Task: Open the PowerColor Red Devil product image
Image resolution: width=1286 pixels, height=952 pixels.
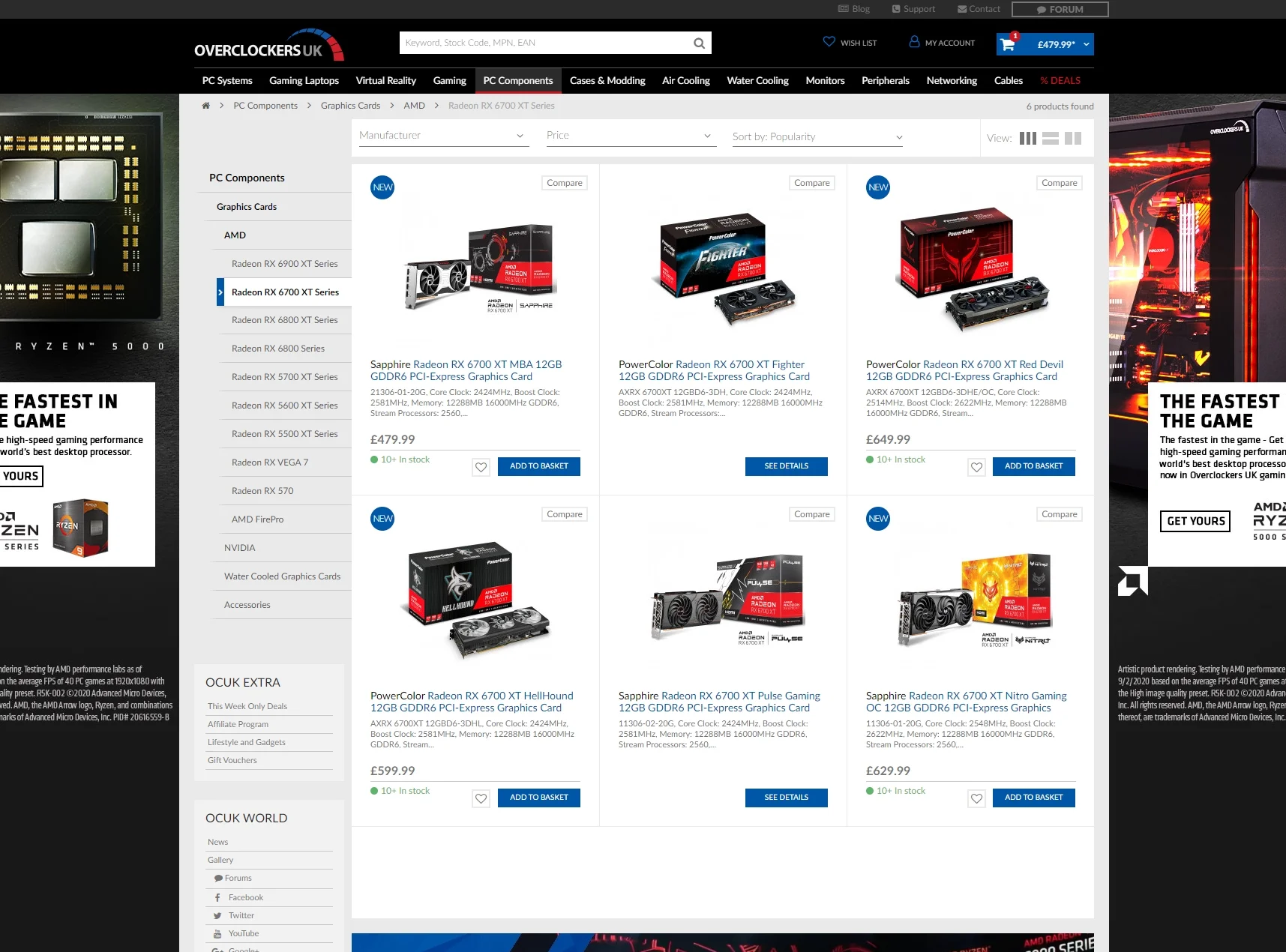Action: [x=971, y=271]
